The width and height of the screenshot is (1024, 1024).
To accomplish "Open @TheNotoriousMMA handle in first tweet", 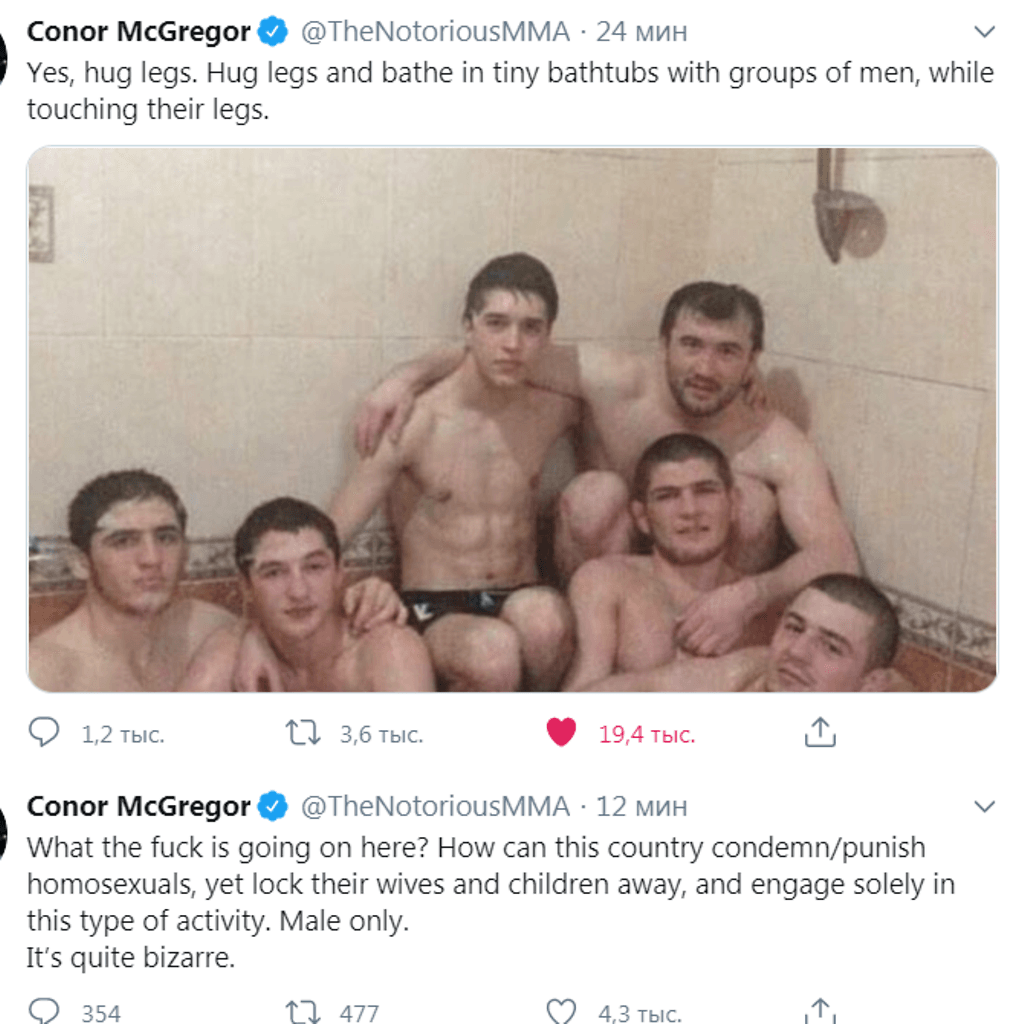I will point(436,31).
